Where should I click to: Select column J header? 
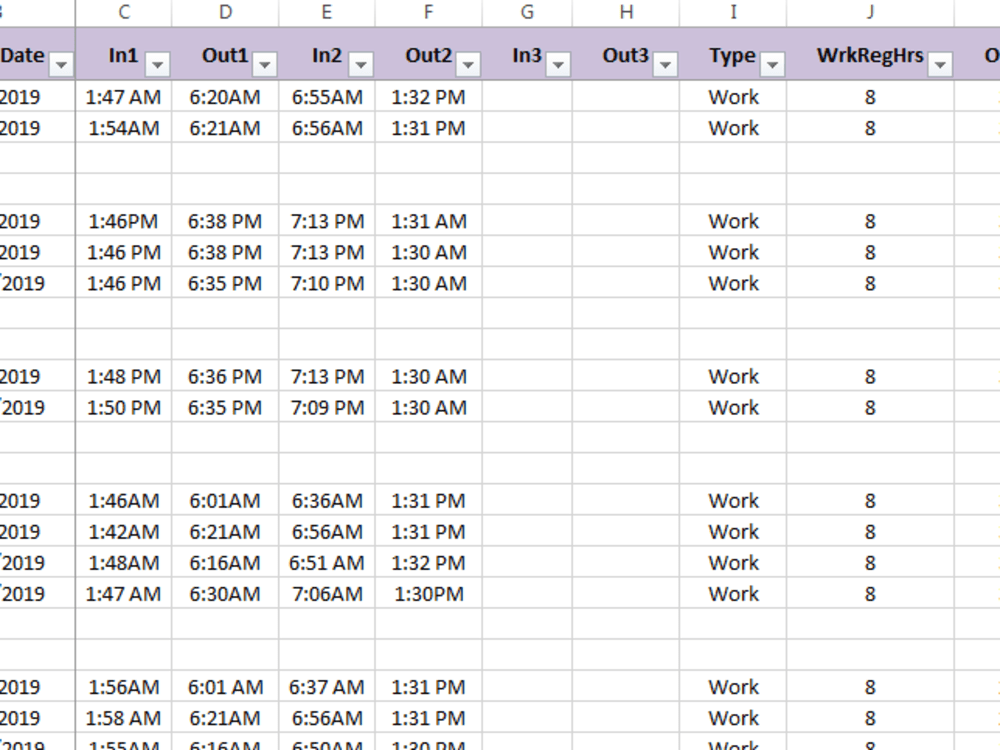[x=871, y=13]
